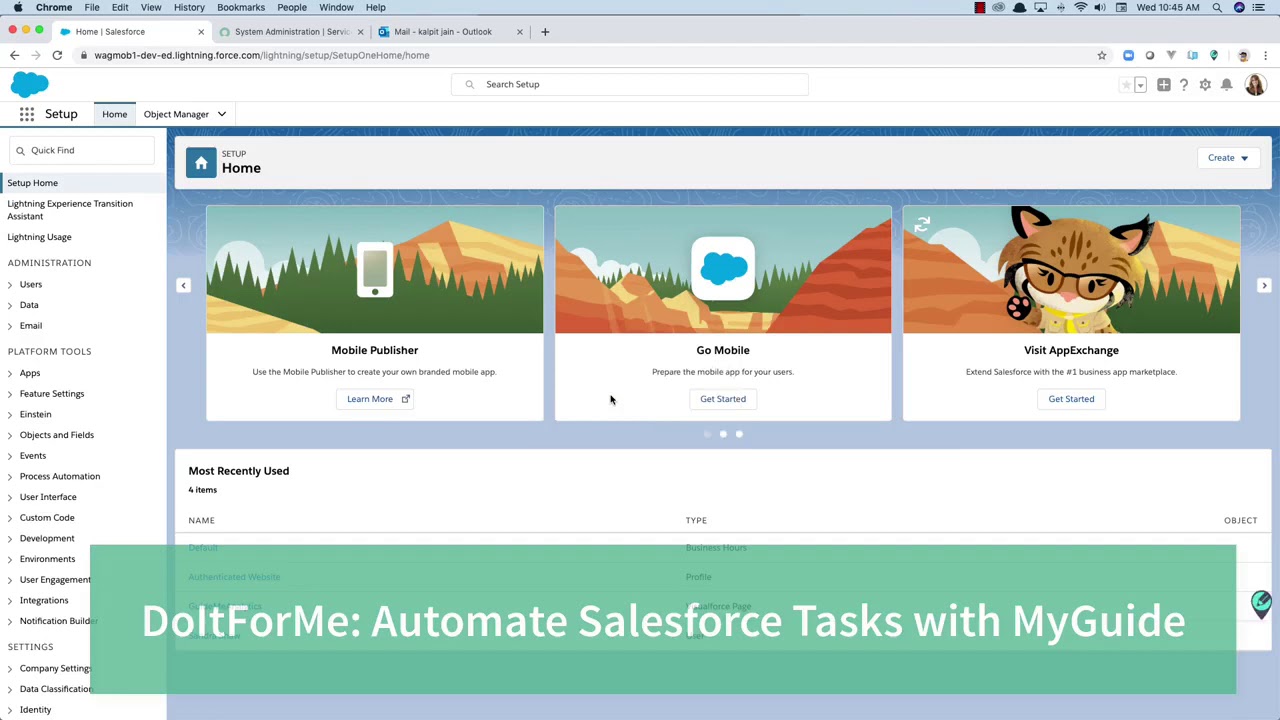Click the Siri icon in menu bar
This screenshot has width=1280, height=720.
tap(1239, 7)
